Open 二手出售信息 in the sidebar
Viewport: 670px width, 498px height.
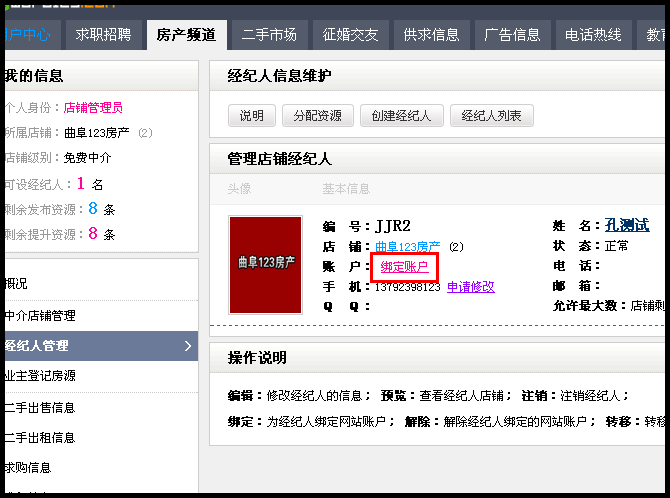tap(40, 408)
